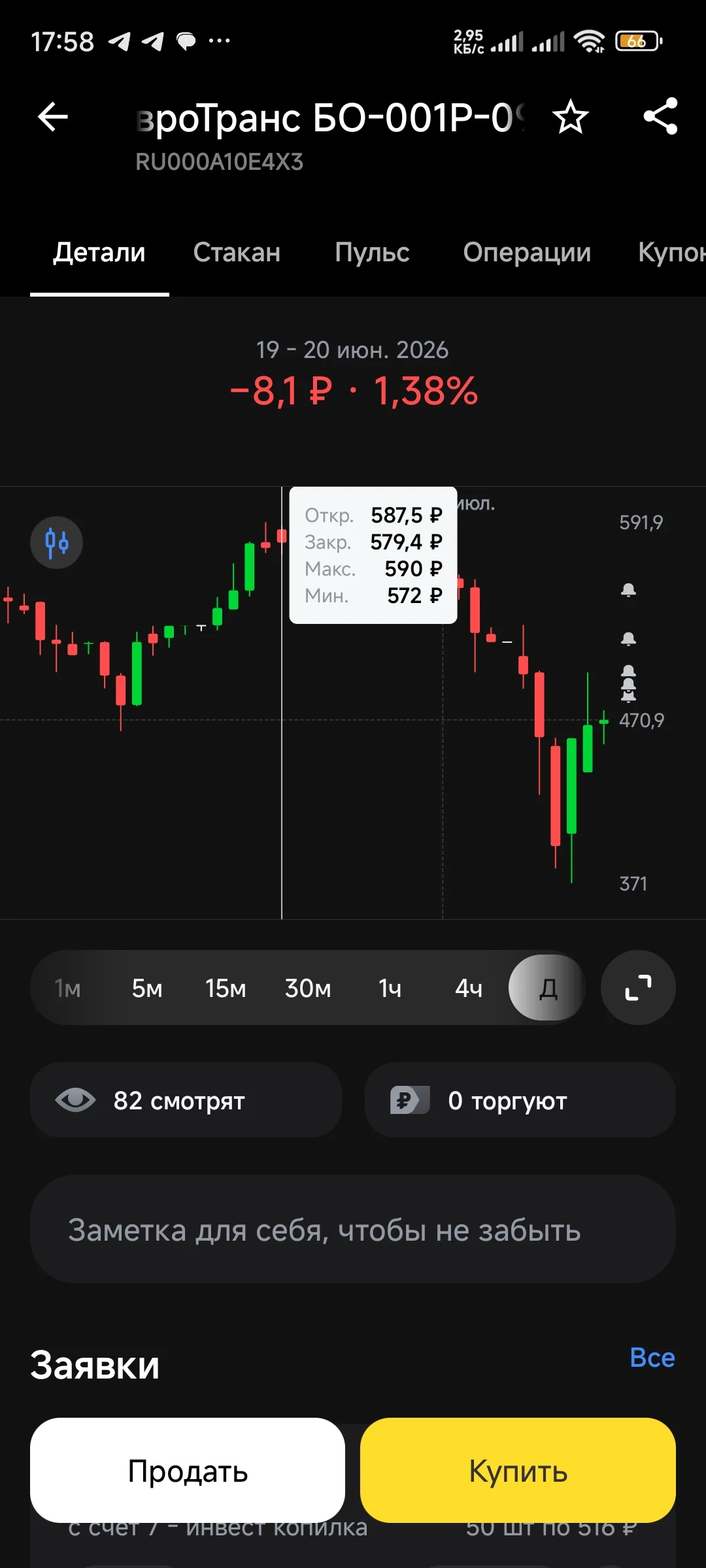Image resolution: width=706 pixels, height=1568 pixels.
Task: Tap the Продать button
Action: (x=188, y=1471)
